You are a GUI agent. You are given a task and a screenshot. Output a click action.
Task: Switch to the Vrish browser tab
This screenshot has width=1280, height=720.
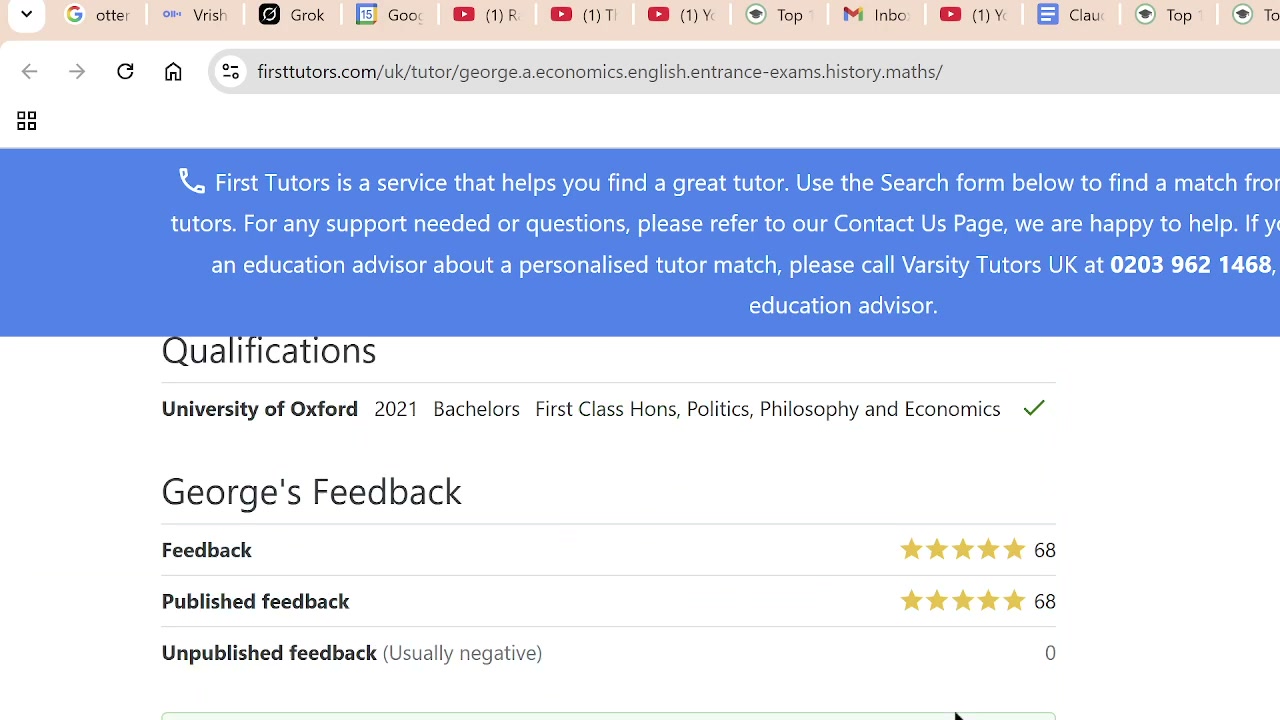click(195, 15)
